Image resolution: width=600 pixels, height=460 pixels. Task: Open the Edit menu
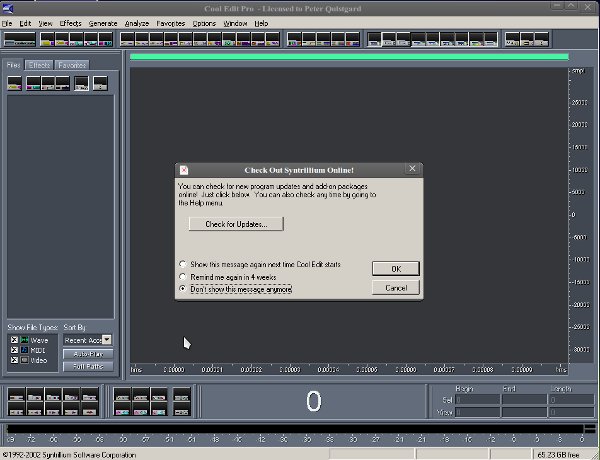(x=25, y=23)
